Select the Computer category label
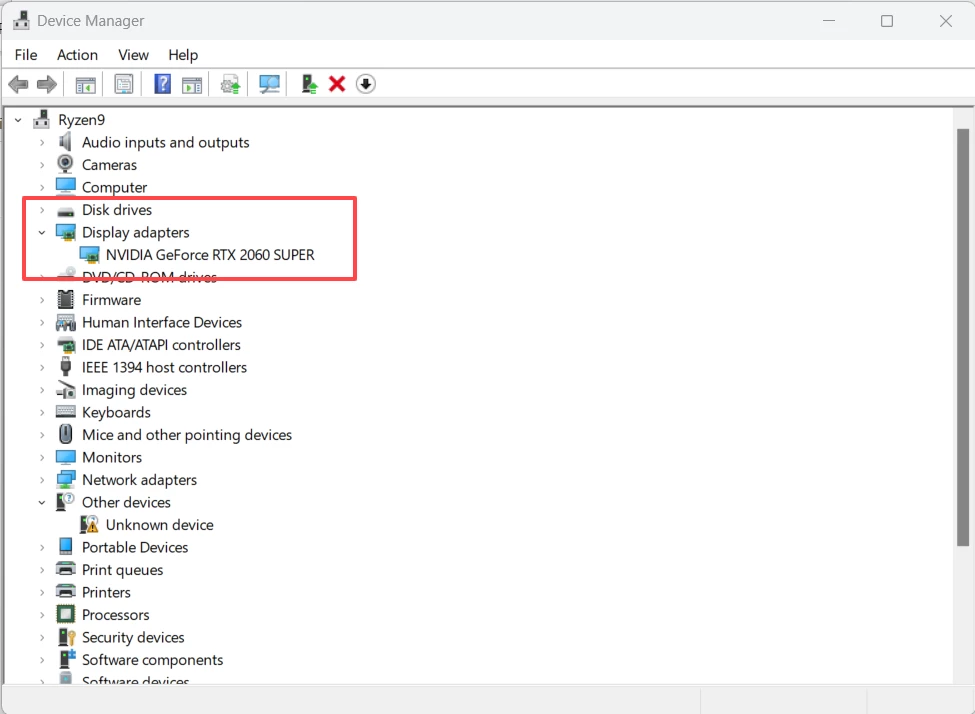 click(114, 187)
